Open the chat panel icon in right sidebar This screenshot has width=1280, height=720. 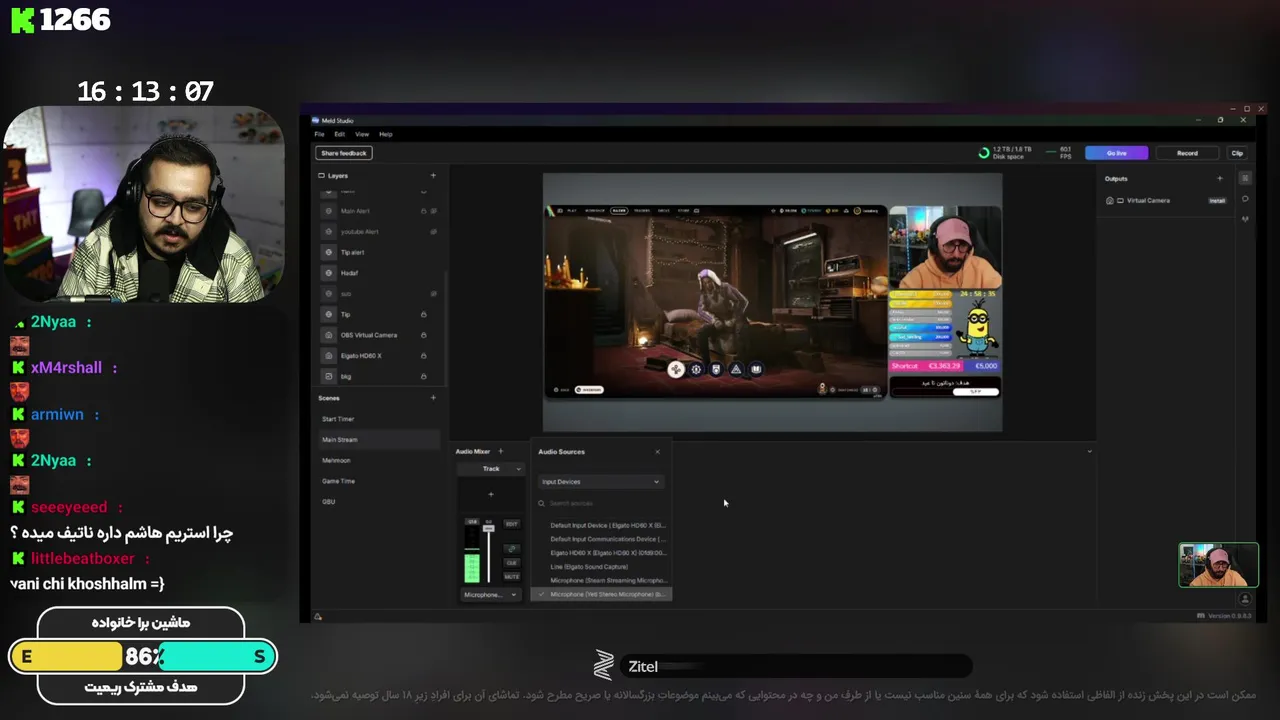click(1245, 198)
